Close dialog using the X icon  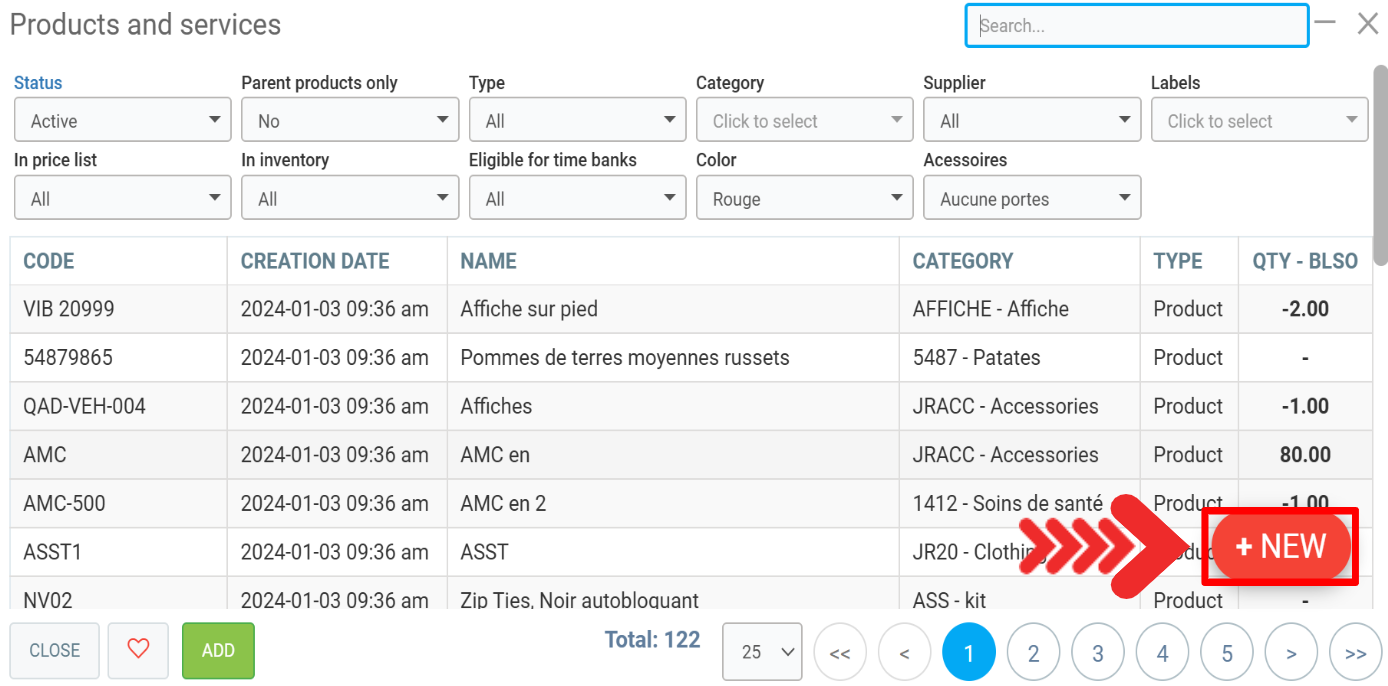coord(1367,24)
